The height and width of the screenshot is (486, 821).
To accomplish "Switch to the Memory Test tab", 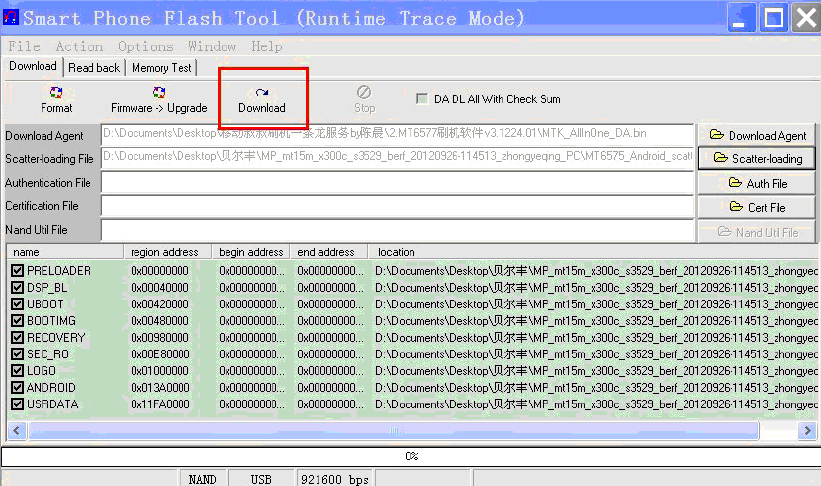I will (x=162, y=68).
